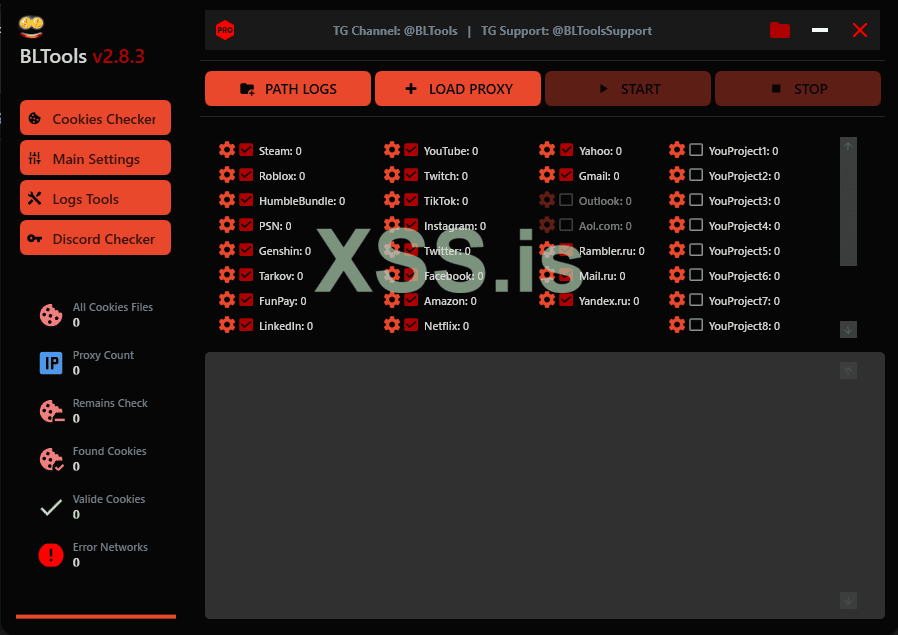Toggle the Gmail checkbox
The height and width of the screenshot is (635, 898).
click(x=566, y=175)
